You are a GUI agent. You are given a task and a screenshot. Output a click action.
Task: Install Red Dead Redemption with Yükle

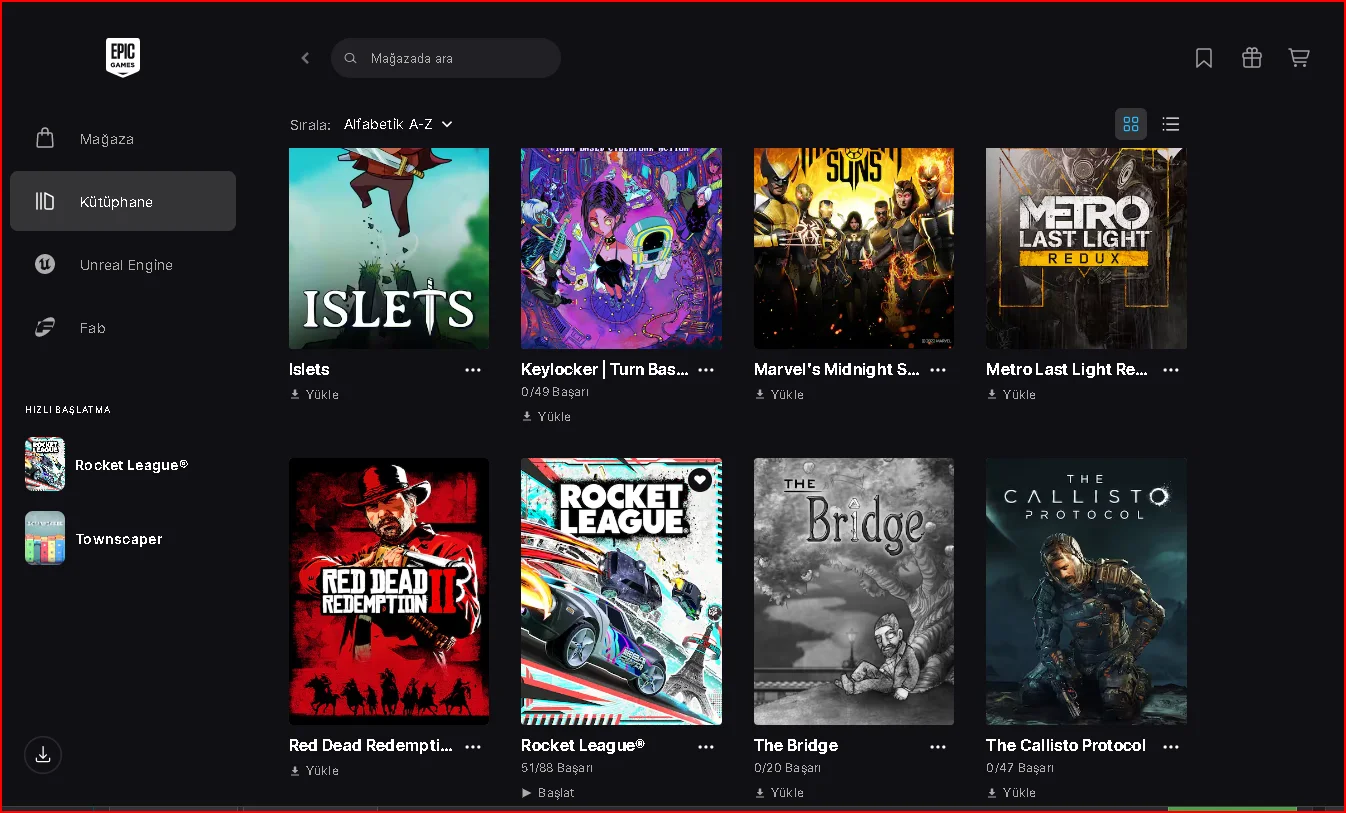(x=315, y=771)
